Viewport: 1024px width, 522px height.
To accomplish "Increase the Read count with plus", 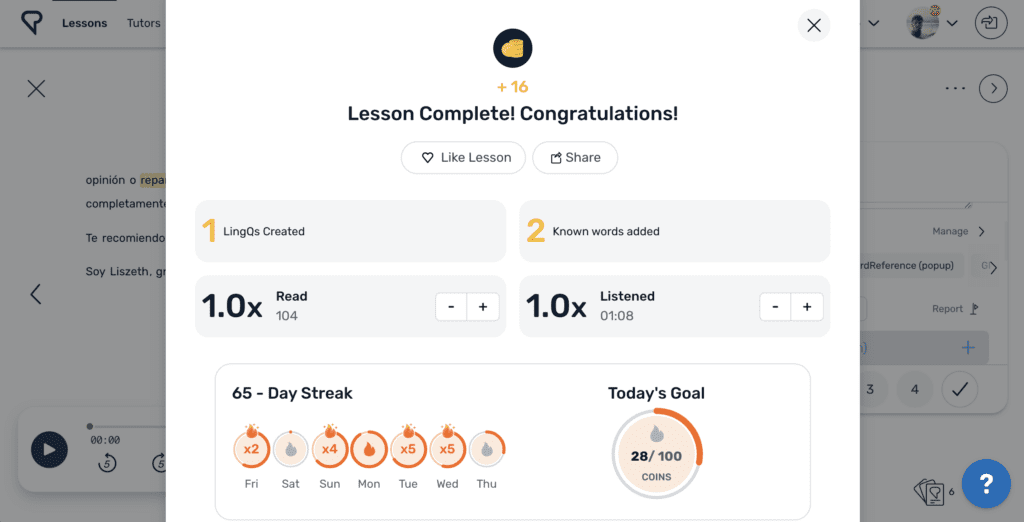I will (483, 307).
